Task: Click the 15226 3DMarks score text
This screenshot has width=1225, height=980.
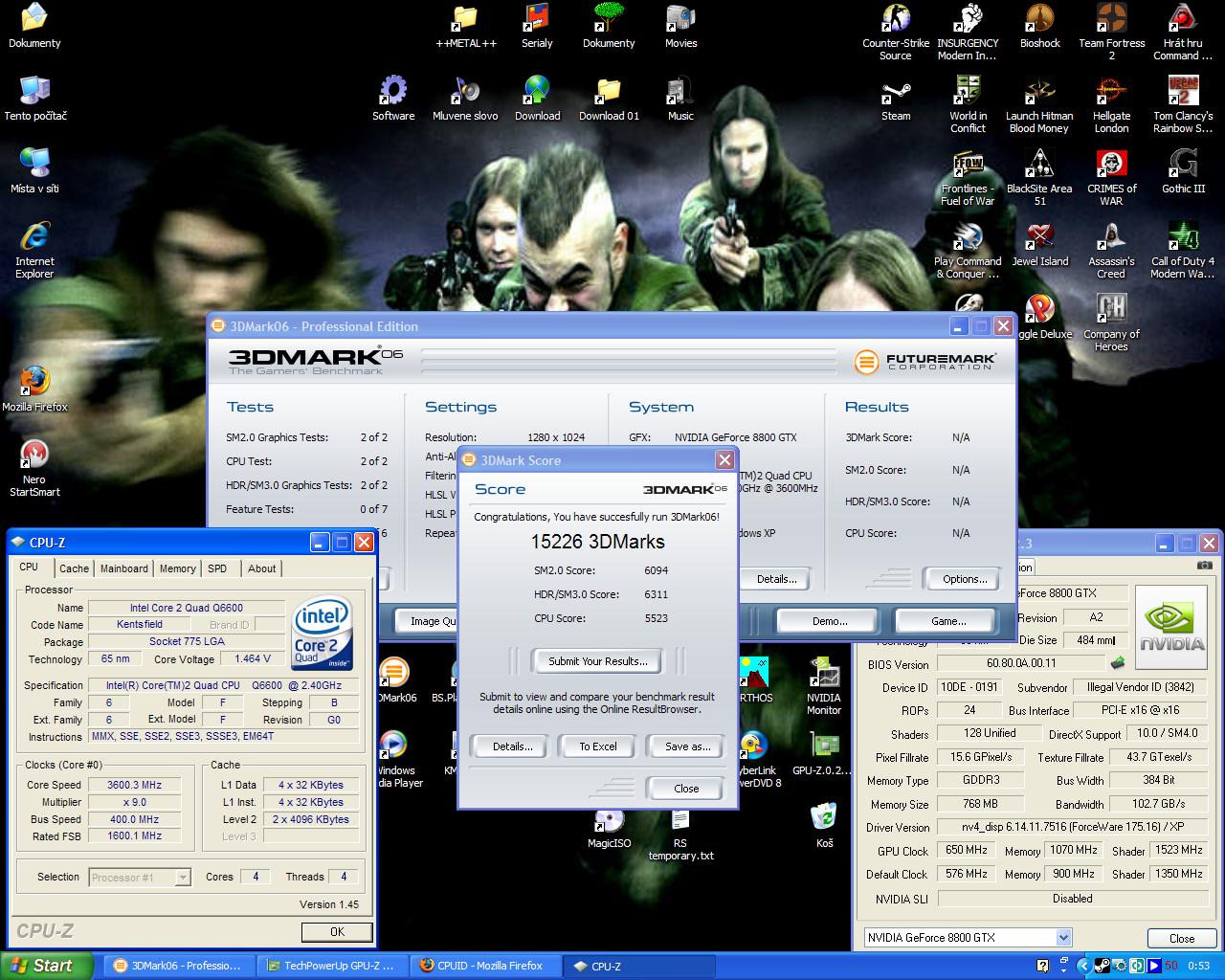Action: pyautogui.click(x=597, y=542)
